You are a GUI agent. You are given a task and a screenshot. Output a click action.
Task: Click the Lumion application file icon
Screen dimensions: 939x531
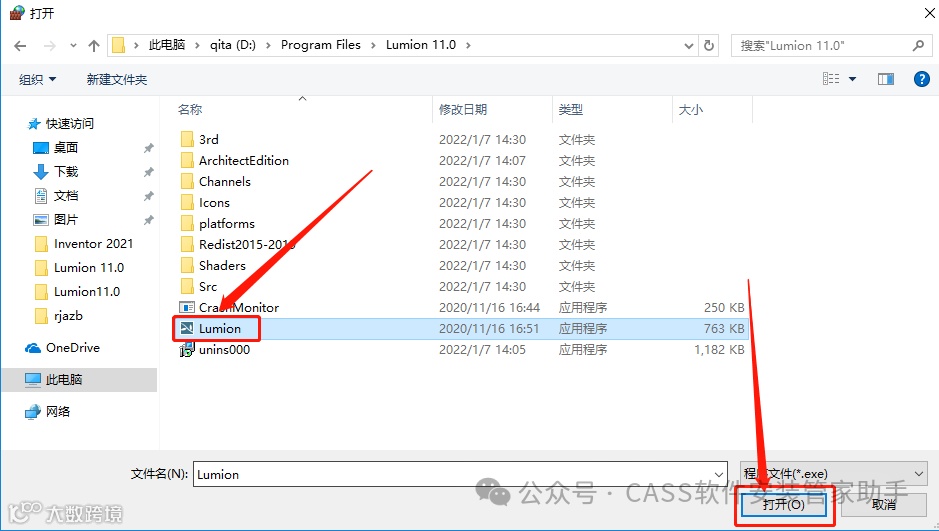187,328
